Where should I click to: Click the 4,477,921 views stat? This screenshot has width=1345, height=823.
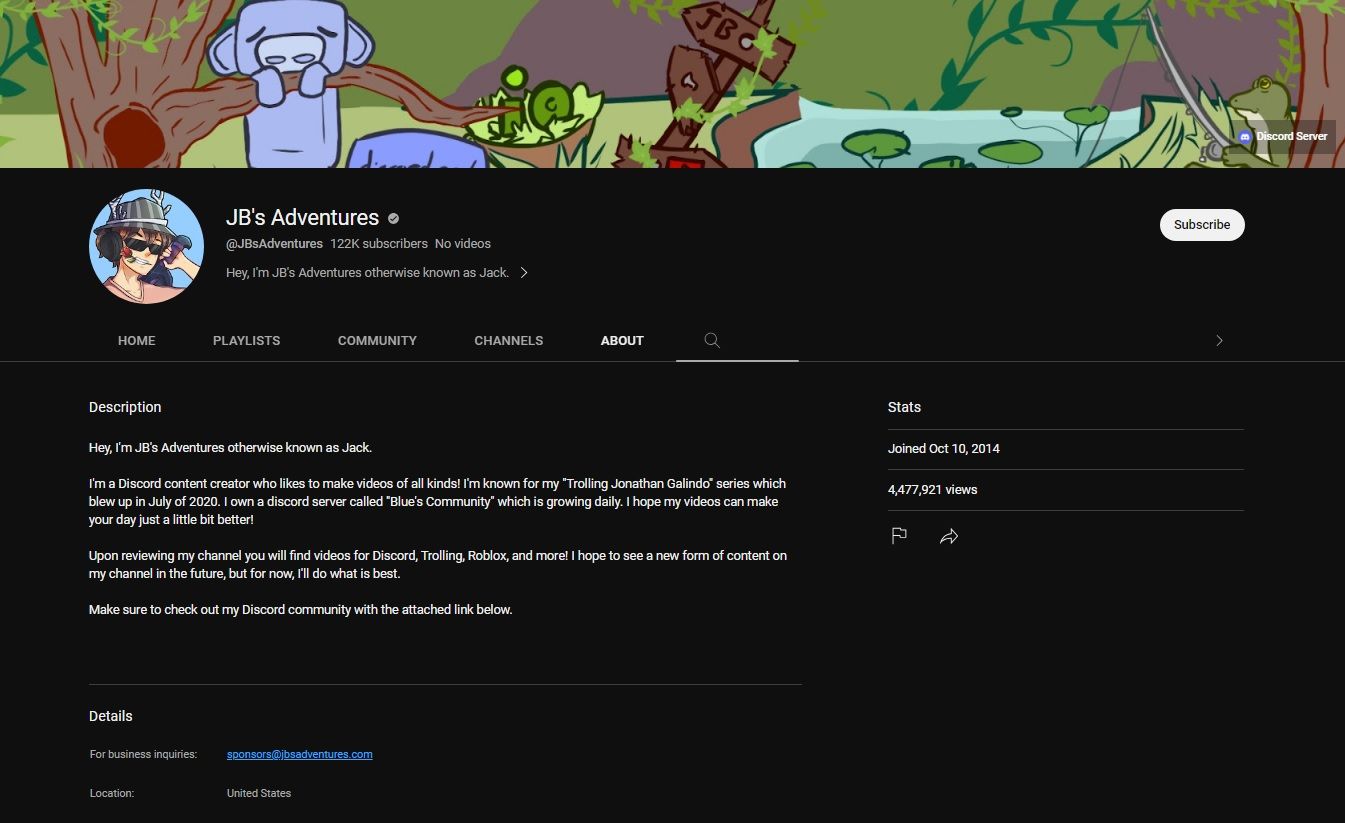tap(933, 490)
